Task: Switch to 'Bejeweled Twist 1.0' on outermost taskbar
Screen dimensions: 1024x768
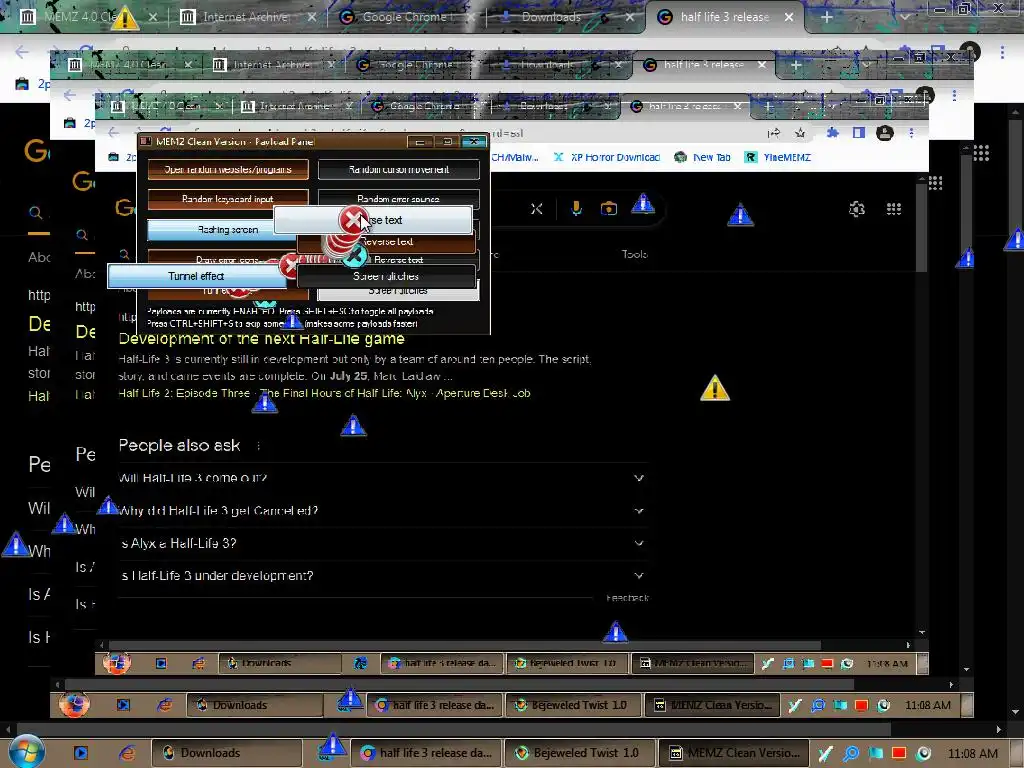Action: point(578,753)
